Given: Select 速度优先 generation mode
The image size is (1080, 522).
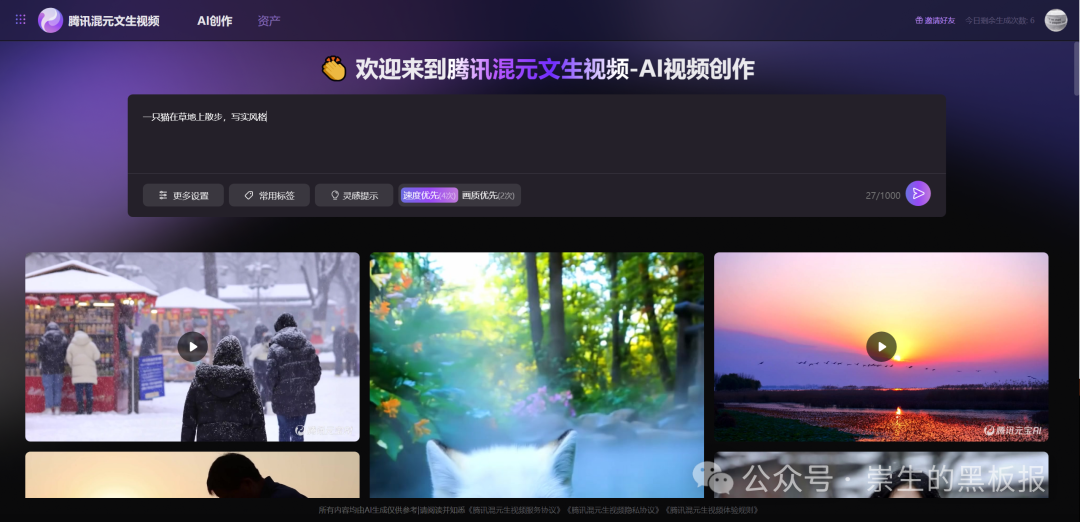Looking at the screenshot, I should (x=430, y=195).
